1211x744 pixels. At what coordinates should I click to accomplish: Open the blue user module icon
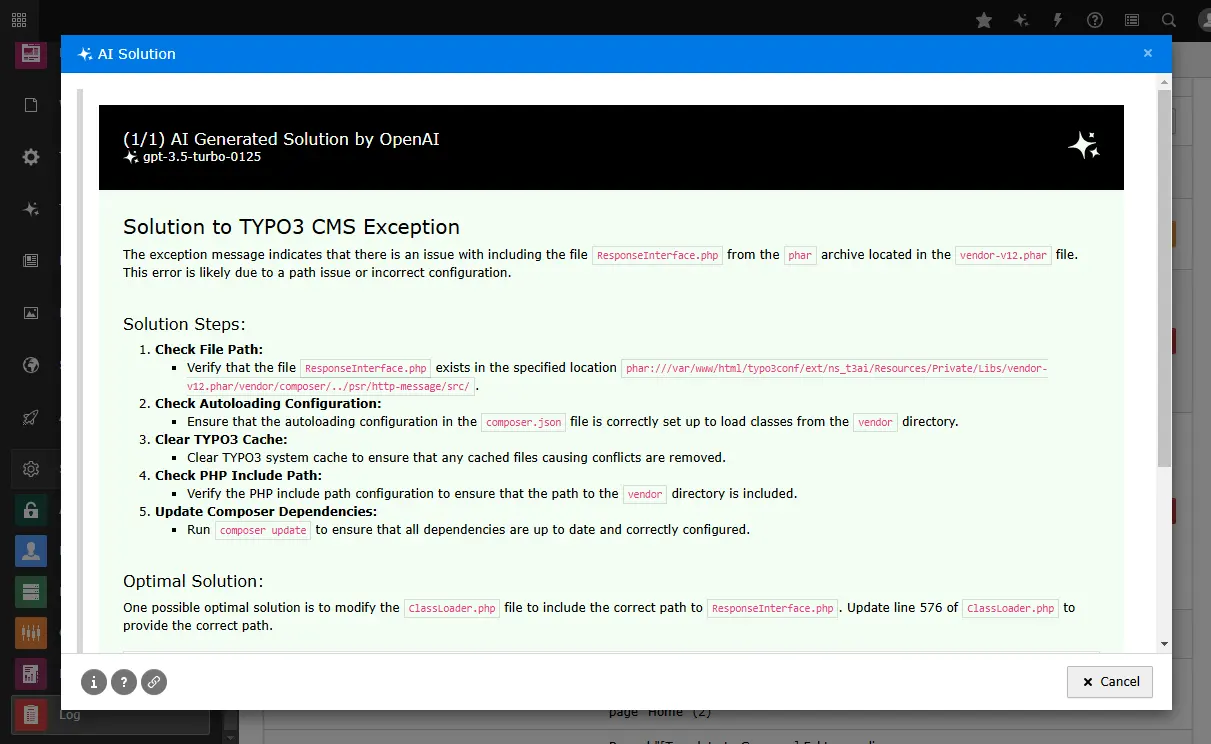pyautogui.click(x=31, y=551)
